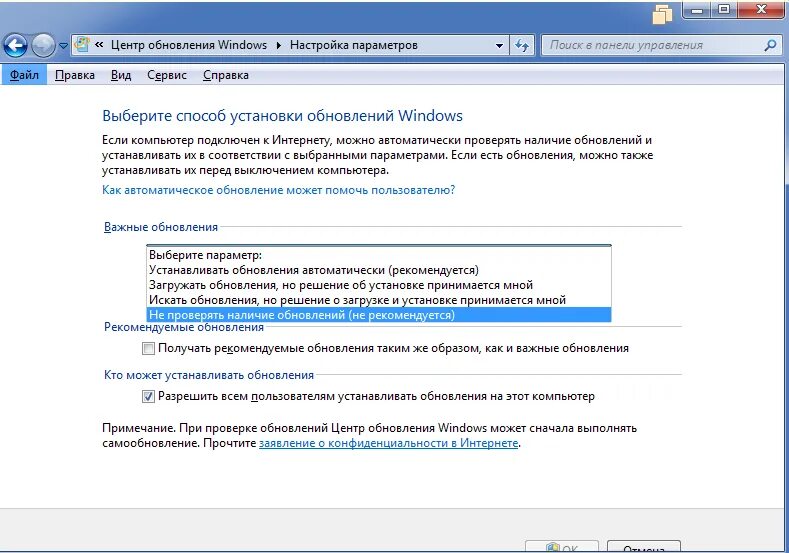Click the Отмена button
The image size is (789, 553).
(x=644, y=547)
